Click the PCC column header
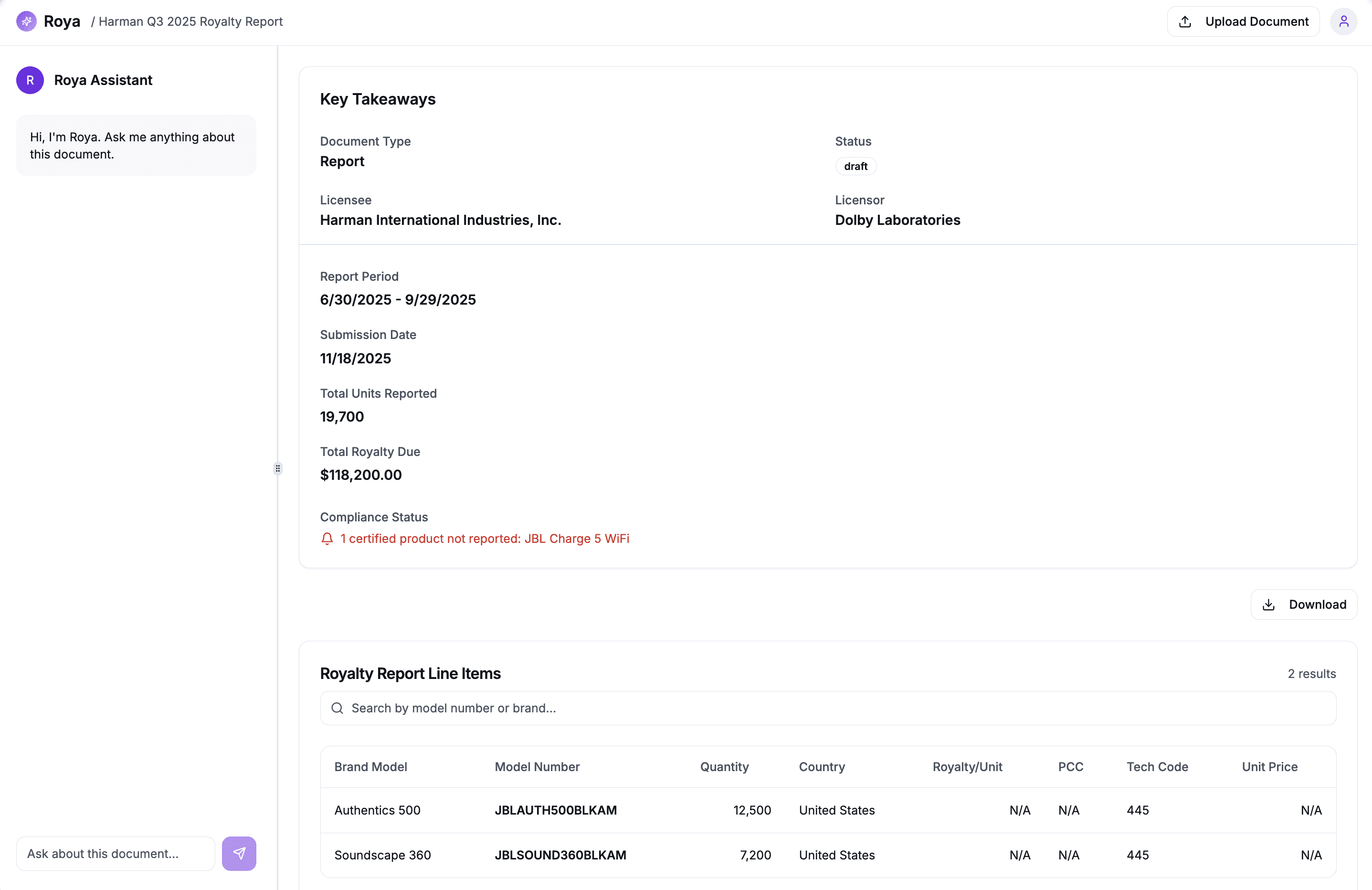 [1070, 767]
